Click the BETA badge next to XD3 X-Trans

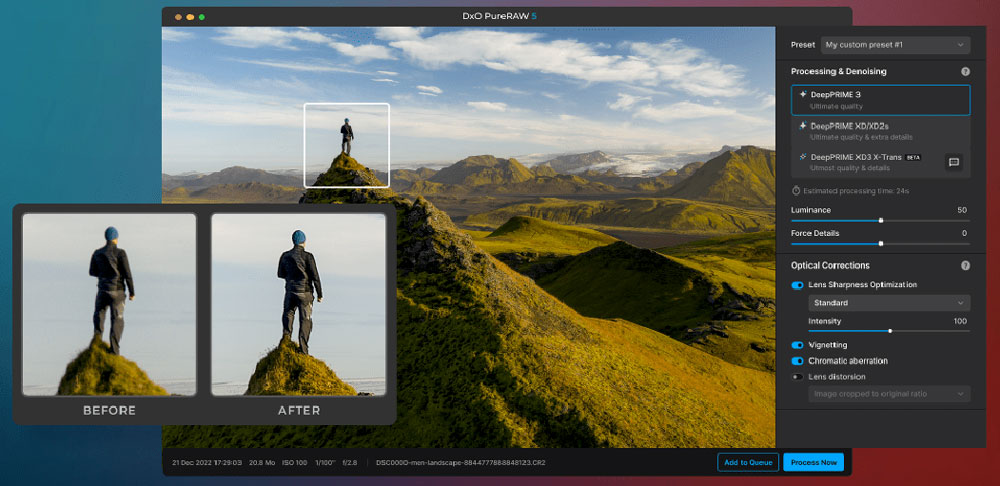(913, 157)
